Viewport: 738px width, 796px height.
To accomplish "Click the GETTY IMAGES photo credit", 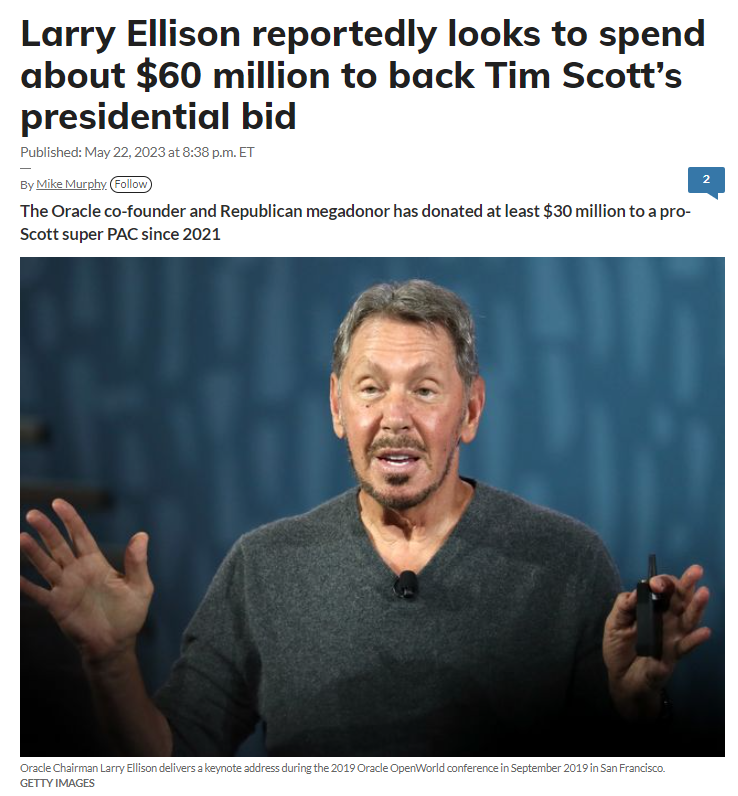I will (x=57, y=783).
